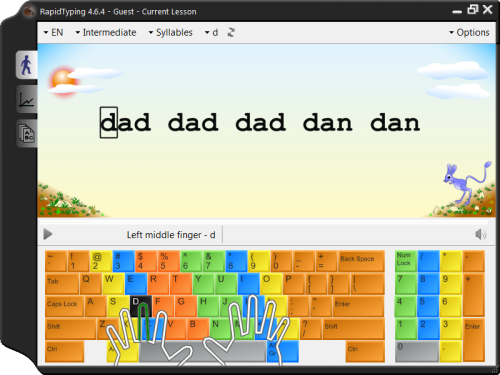
Task: Start the lesson with the play button
Action: [x=48, y=234]
